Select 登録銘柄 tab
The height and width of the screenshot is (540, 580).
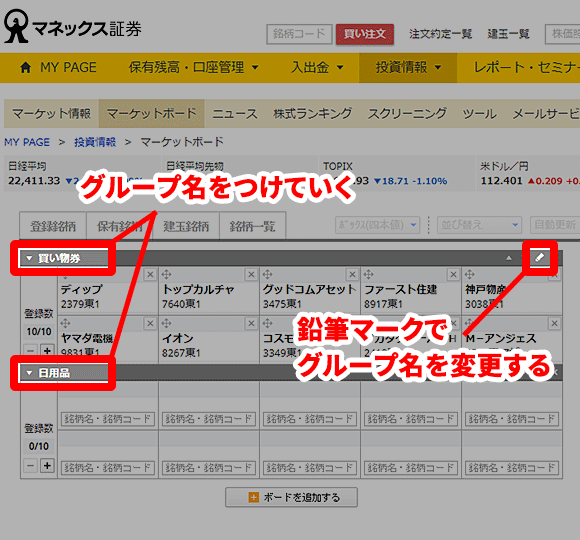(53, 226)
